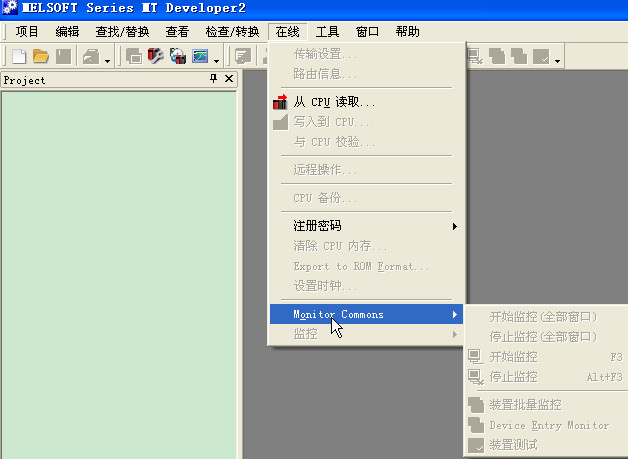Click the greyed Save disk icon

click(63, 57)
